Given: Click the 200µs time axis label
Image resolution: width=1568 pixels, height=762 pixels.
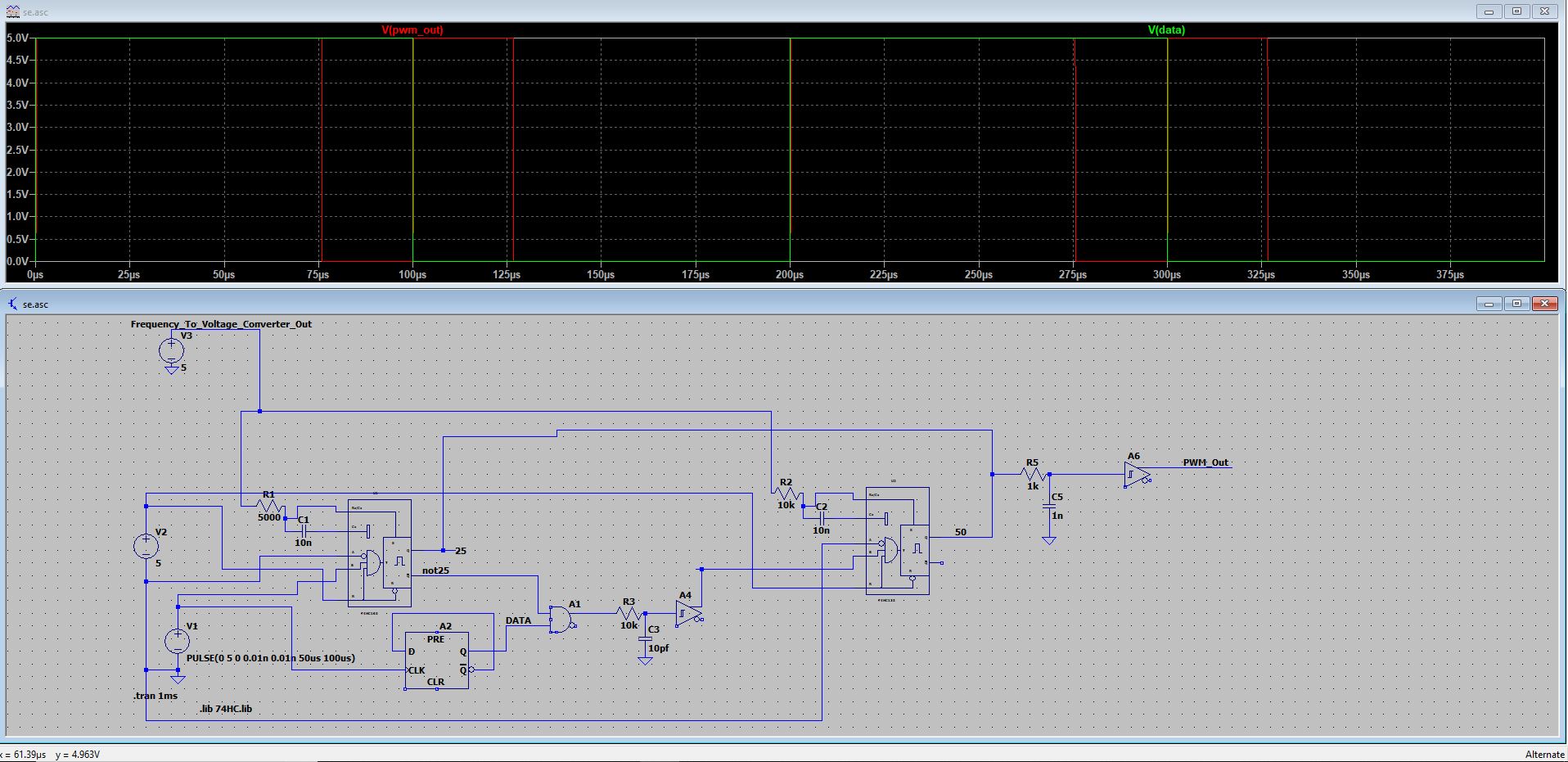Looking at the screenshot, I should (790, 275).
